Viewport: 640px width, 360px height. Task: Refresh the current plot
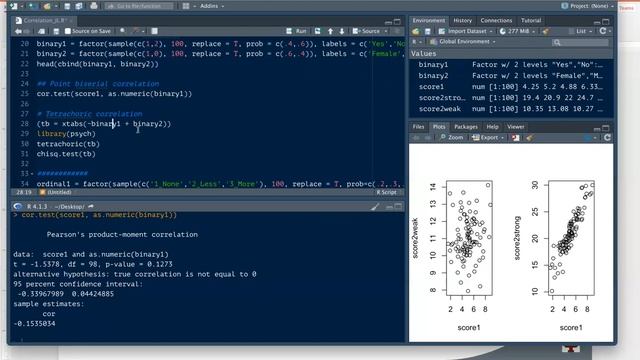607,138
